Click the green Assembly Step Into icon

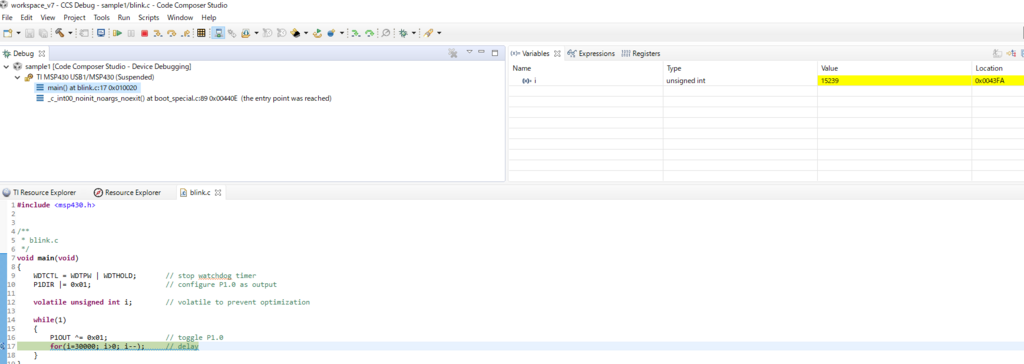pyautogui.click(x=355, y=33)
